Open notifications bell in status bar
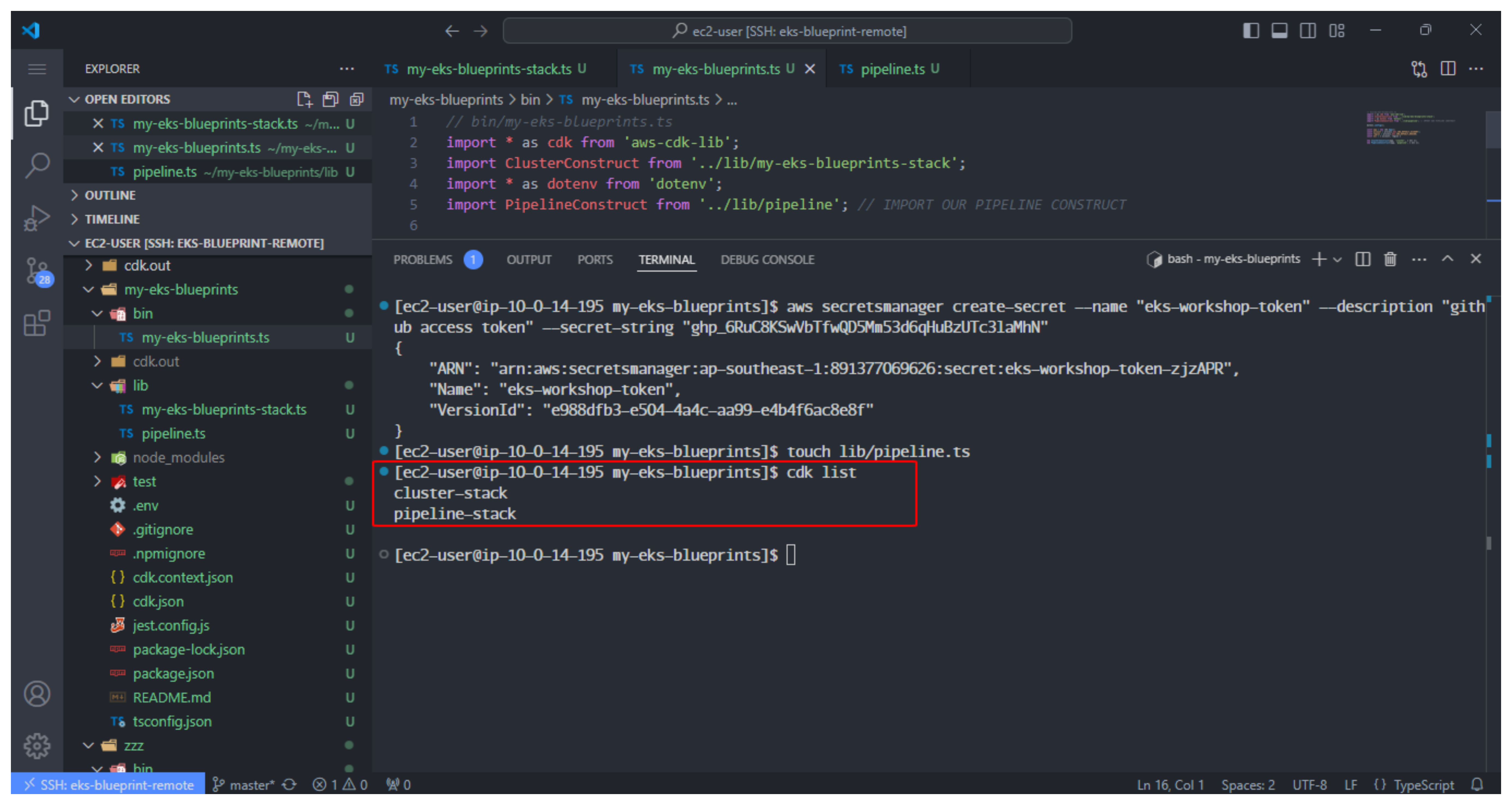This screenshot has height=805, width=1512. pyautogui.click(x=1477, y=785)
